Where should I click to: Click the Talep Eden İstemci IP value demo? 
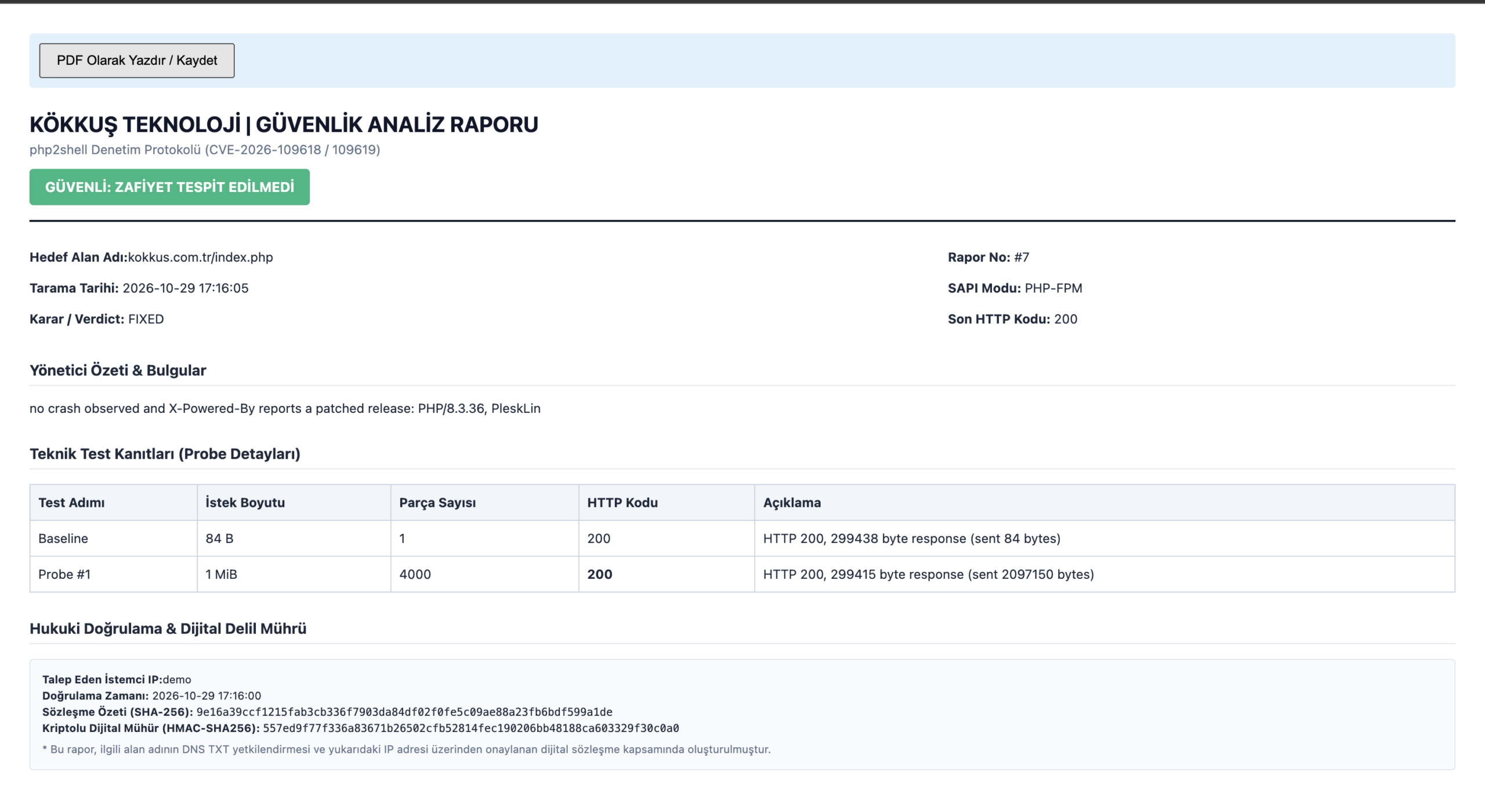177,679
